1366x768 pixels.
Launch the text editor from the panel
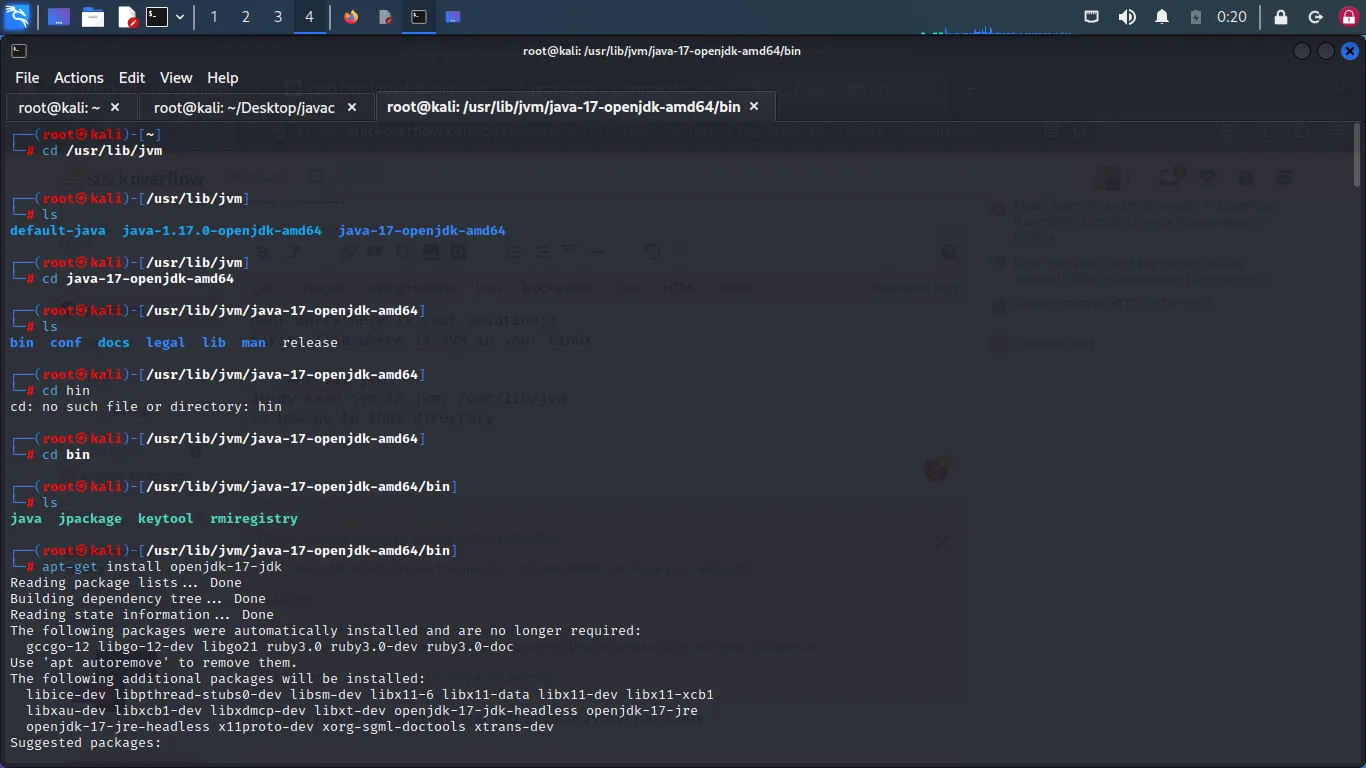tap(127, 17)
